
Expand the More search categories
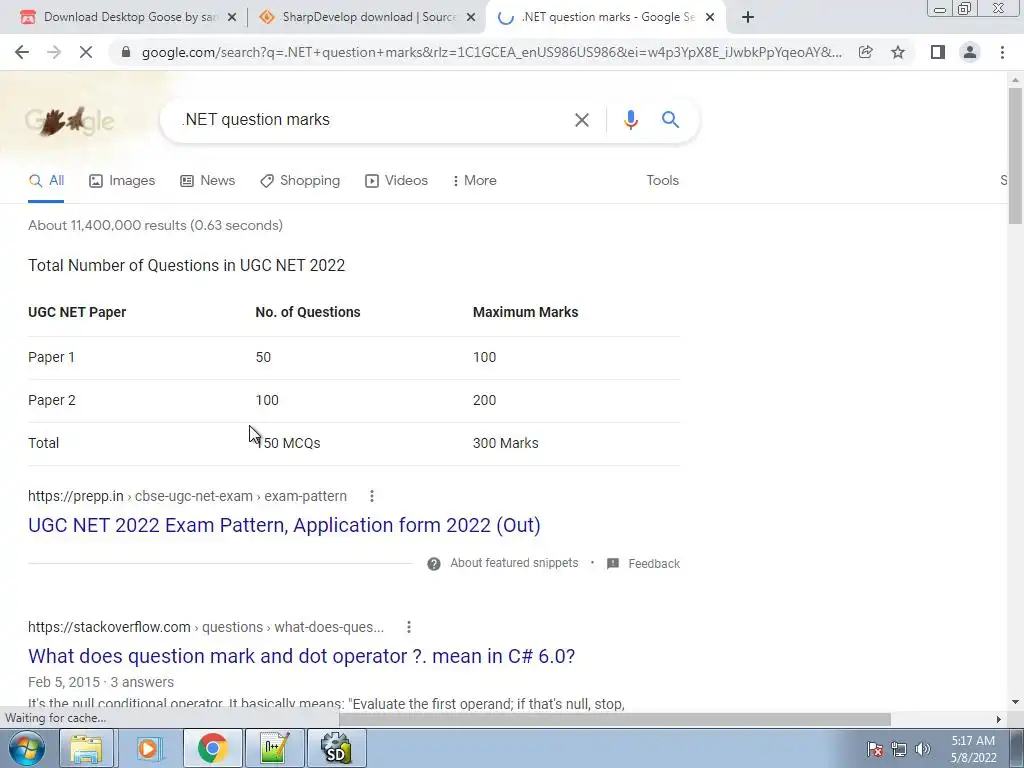click(475, 181)
